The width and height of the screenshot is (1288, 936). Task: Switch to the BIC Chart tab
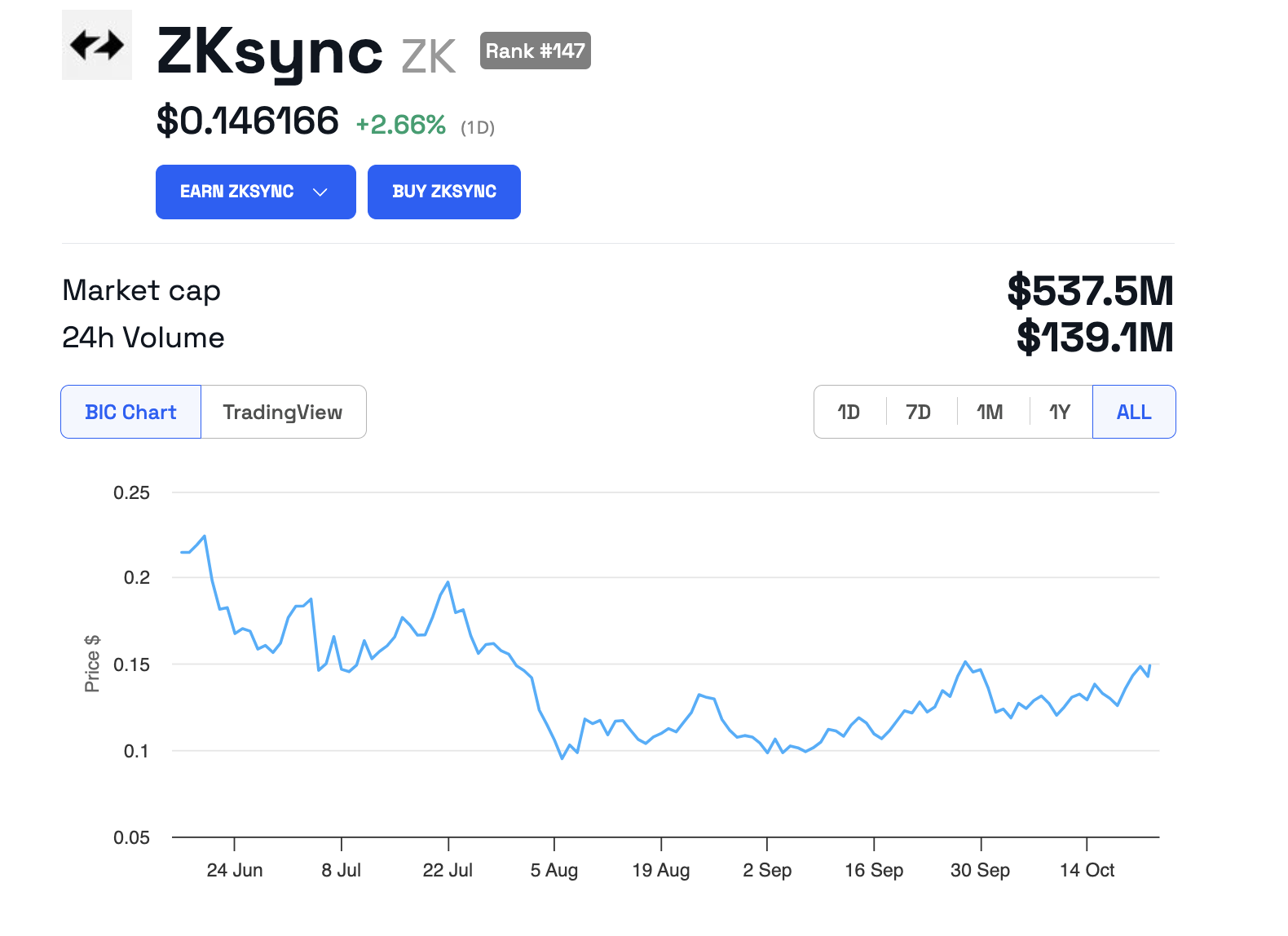(x=130, y=413)
